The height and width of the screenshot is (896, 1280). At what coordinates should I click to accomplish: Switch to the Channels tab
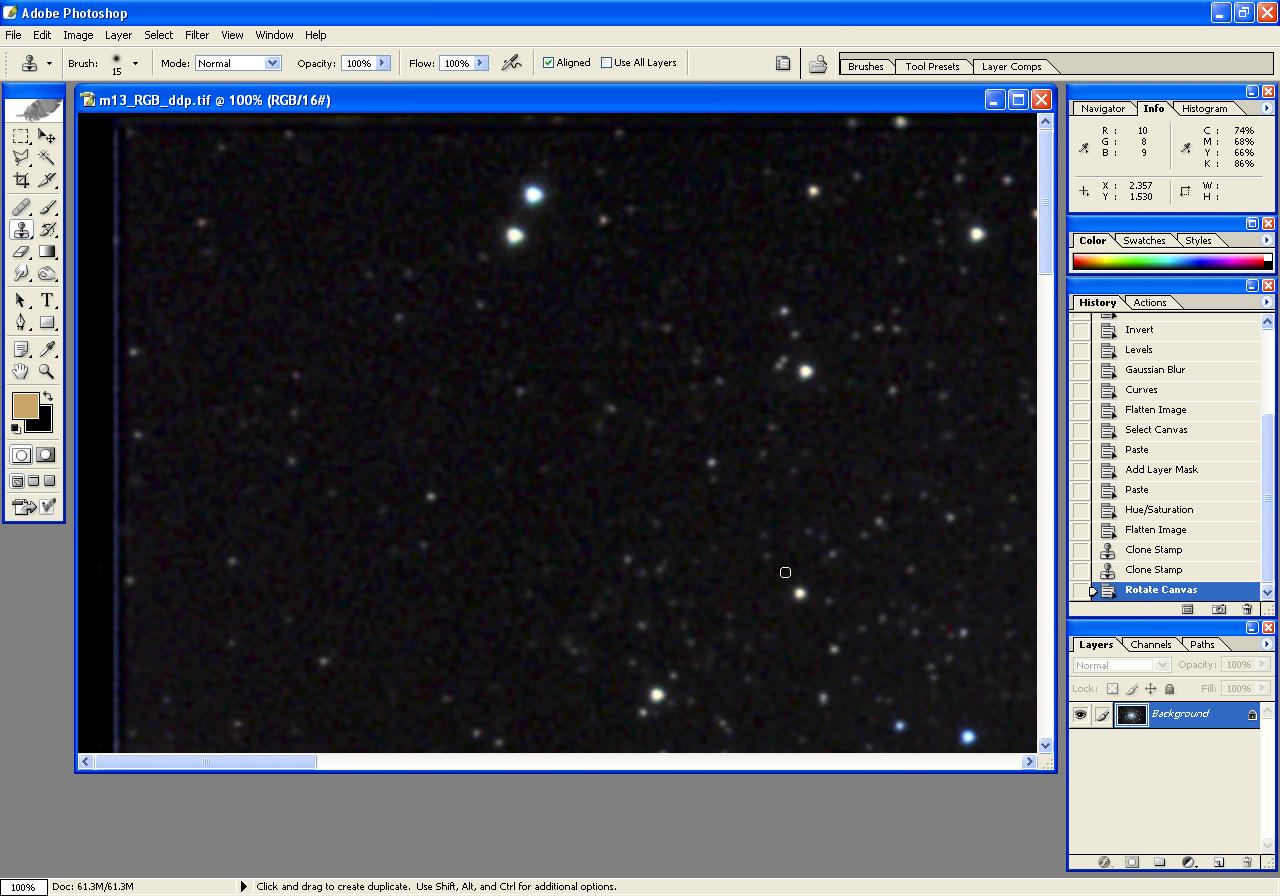1150,645
